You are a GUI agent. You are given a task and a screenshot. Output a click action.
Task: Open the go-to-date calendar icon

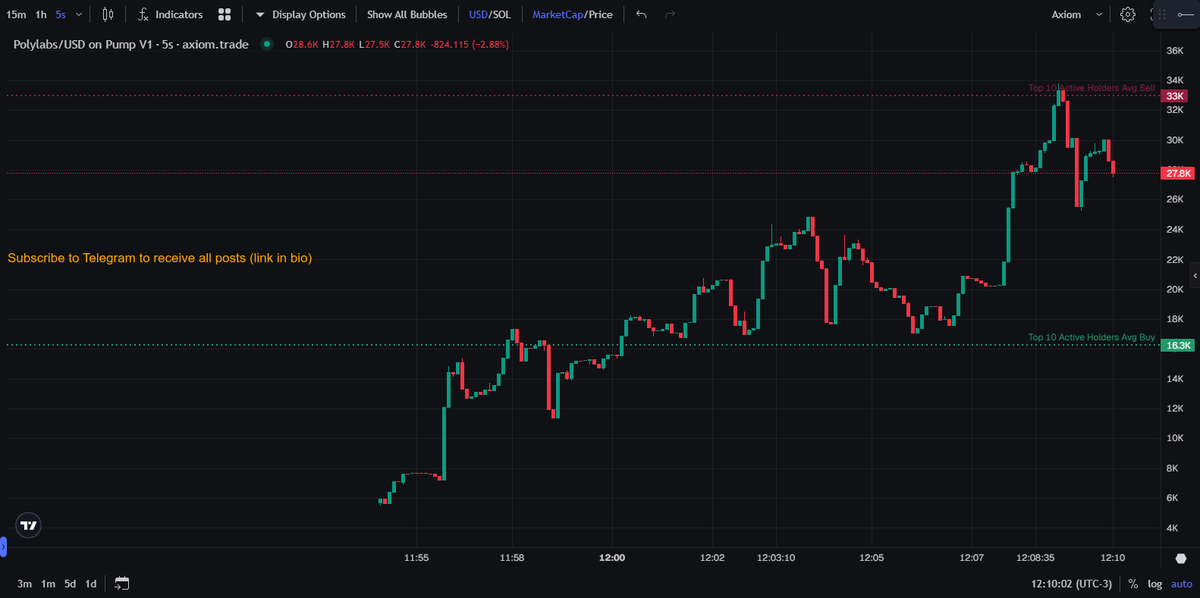point(122,583)
